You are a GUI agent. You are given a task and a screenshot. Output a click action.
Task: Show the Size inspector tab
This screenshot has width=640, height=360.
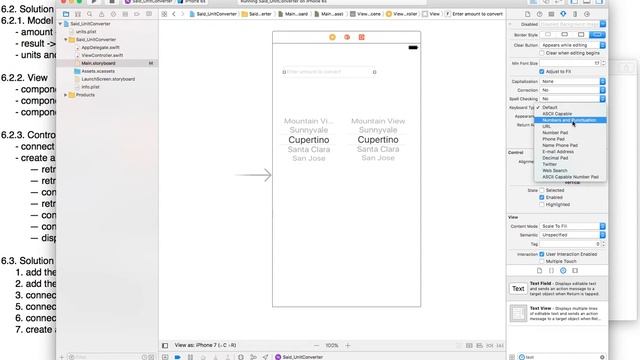coord(575,14)
